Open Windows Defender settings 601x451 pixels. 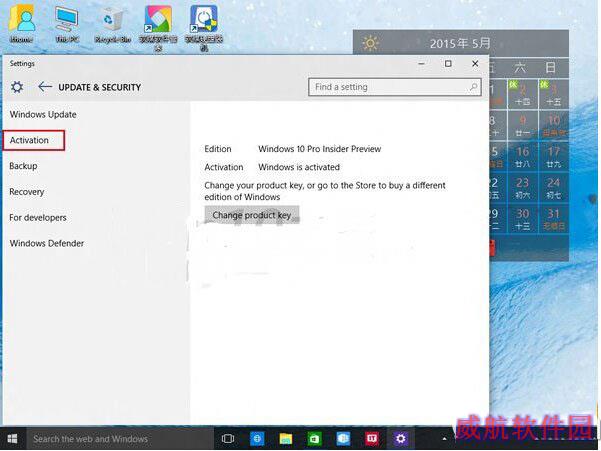coord(47,243)
